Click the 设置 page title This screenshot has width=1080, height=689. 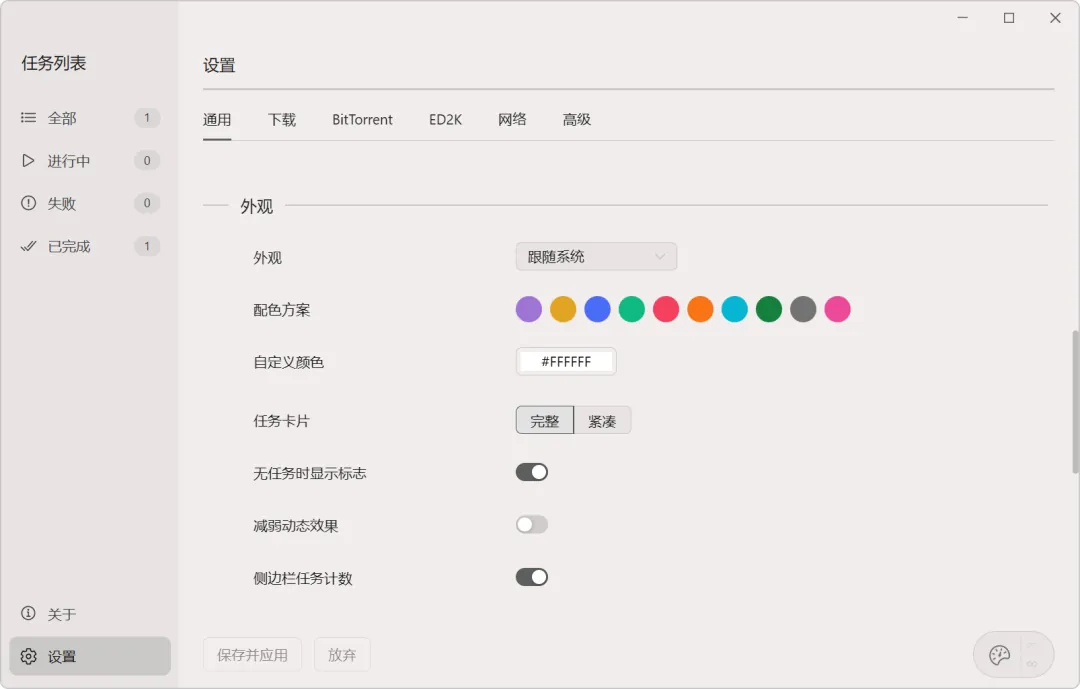(219, 65)
